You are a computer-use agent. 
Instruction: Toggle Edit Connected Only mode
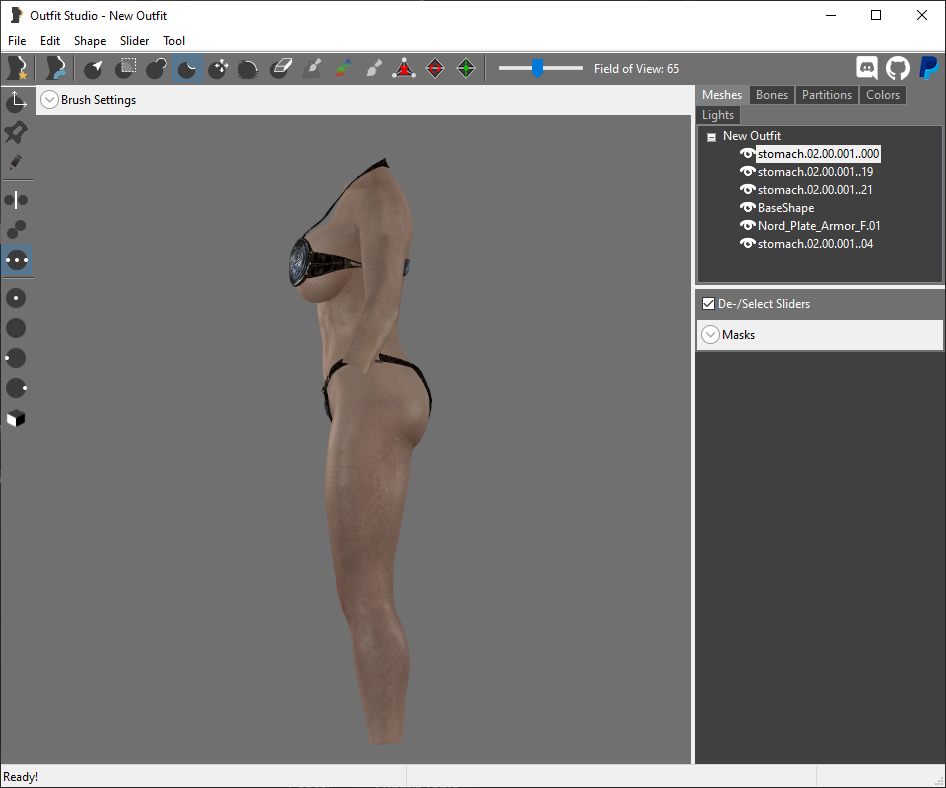click(16, 230)
